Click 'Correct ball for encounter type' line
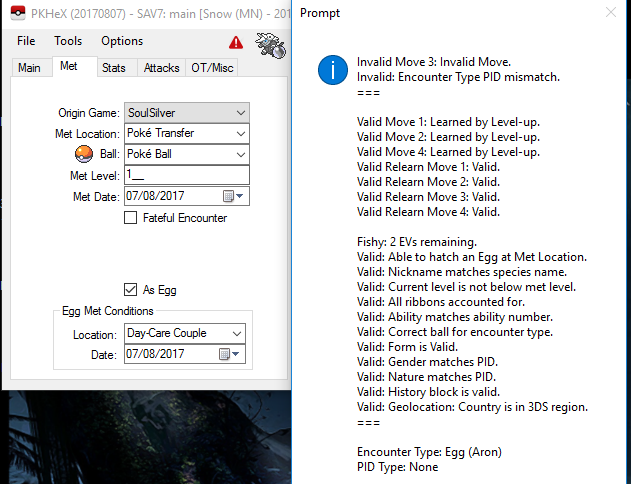 (455, 332)
